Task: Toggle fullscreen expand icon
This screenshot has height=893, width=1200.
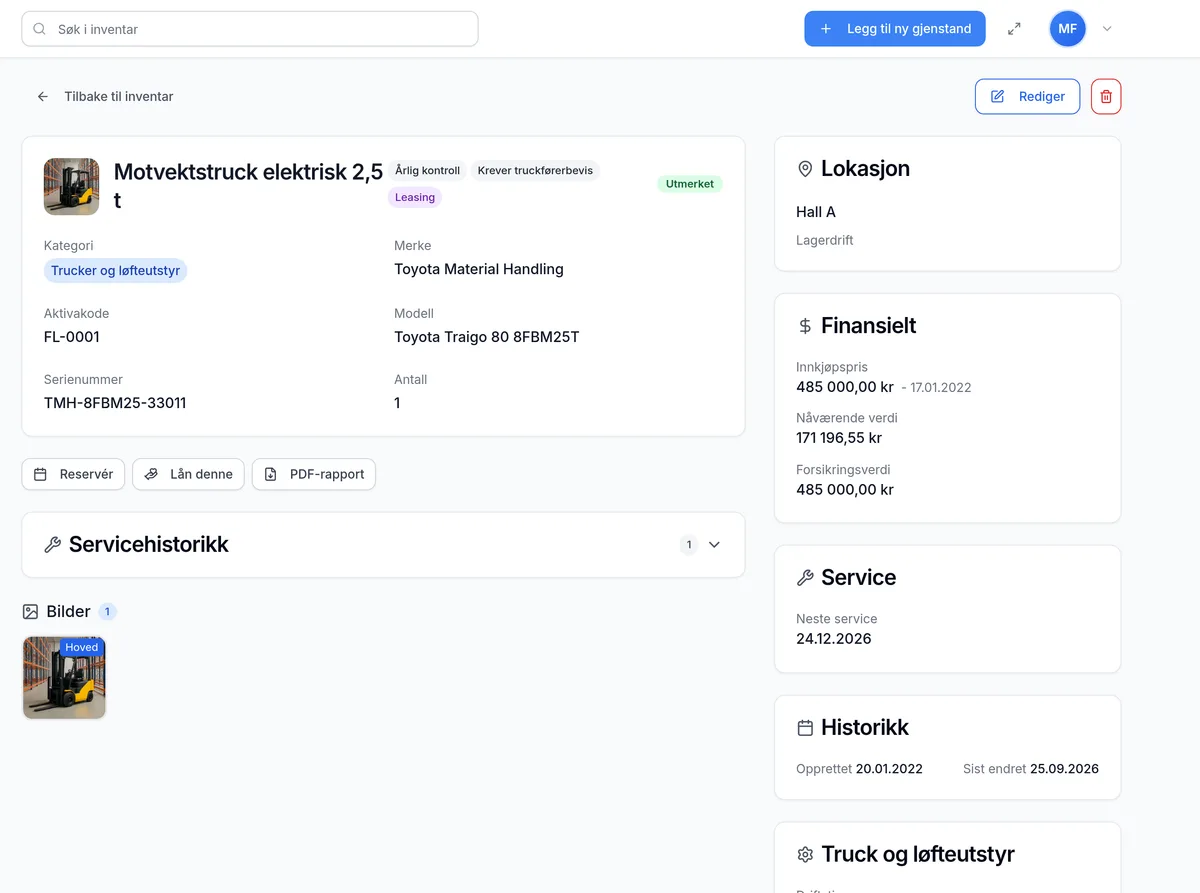Action: pyautogui.click(x=1014, y=29)
